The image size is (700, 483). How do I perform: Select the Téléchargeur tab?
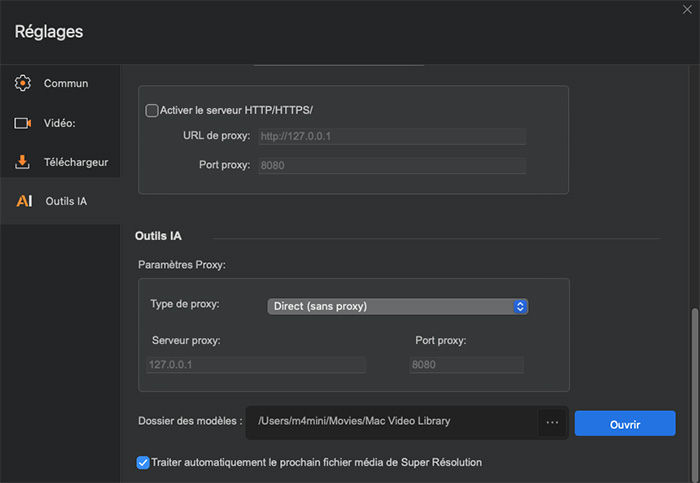point(60,162)
